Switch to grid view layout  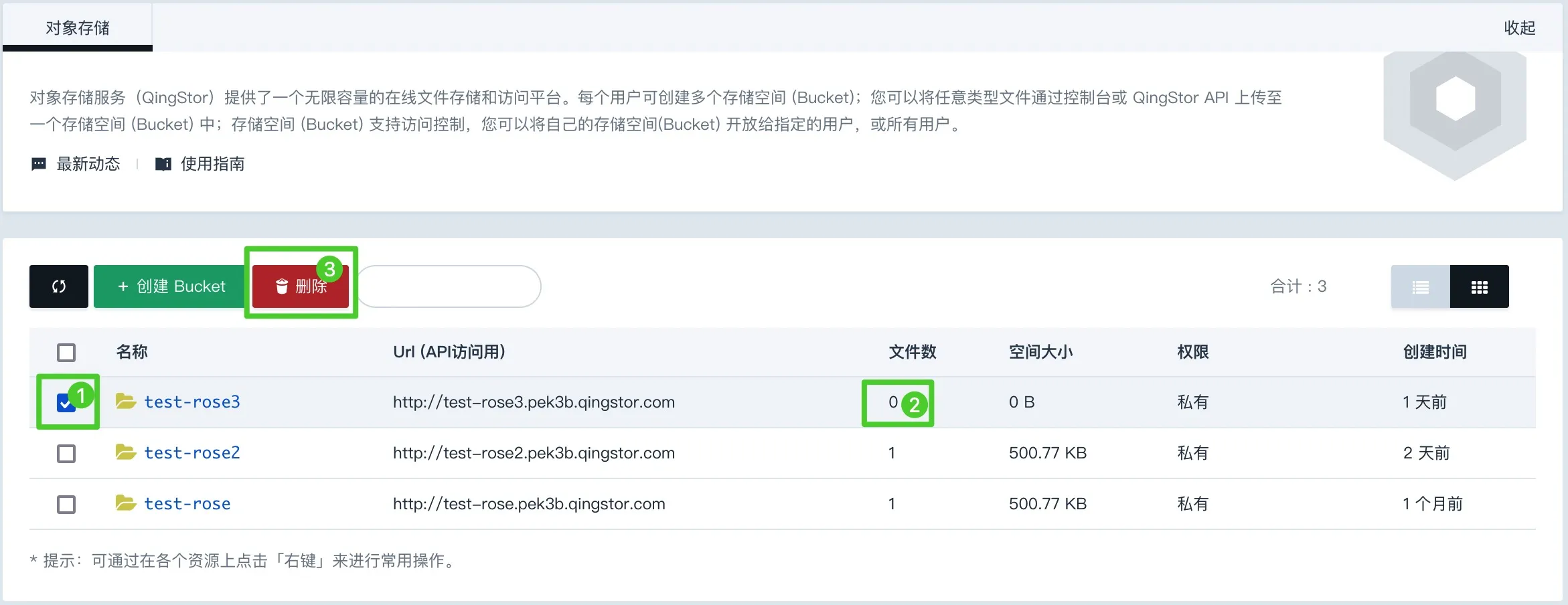1479,287
